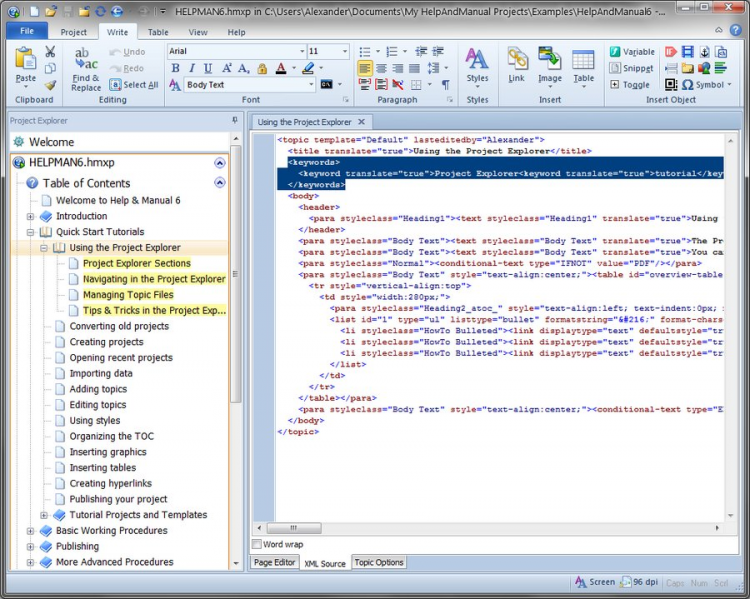Insert a Variable from the ribbon
This screenshot has height=599, width=750.
630,52
